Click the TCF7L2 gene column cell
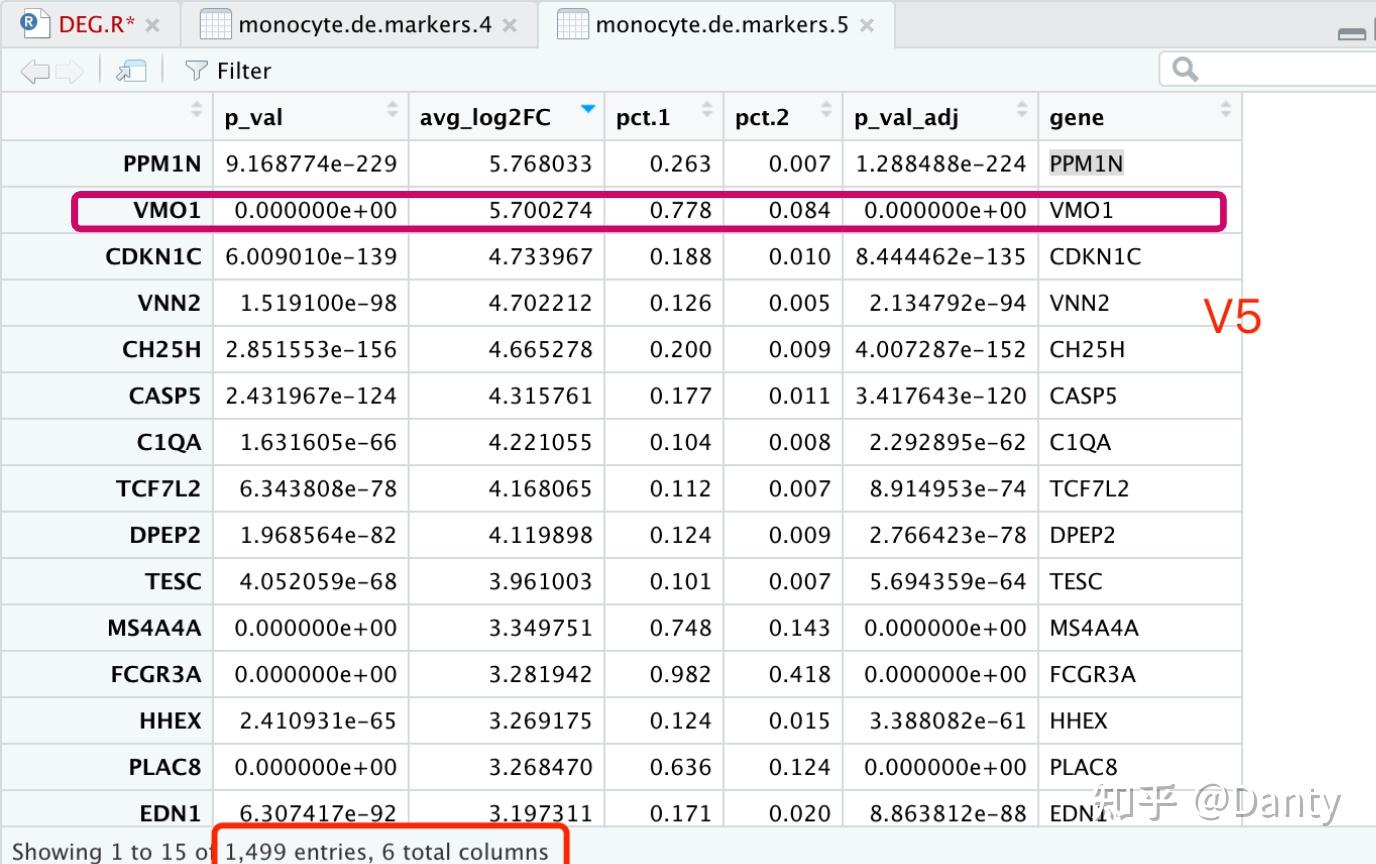This screenshot has height=864, width=1376. [x=1089, y=489]
